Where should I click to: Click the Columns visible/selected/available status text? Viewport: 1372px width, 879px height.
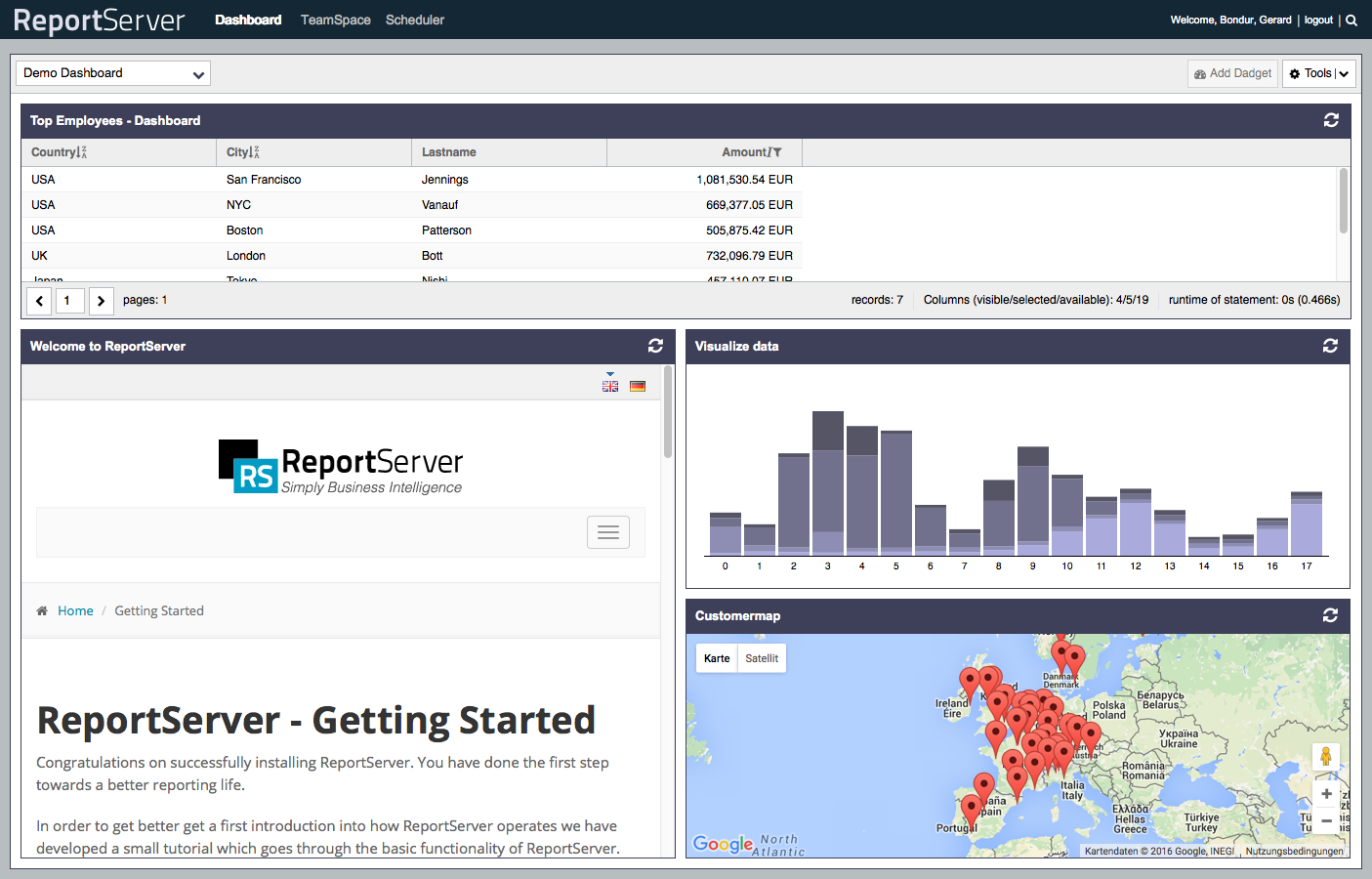(x=1036, y=300)
